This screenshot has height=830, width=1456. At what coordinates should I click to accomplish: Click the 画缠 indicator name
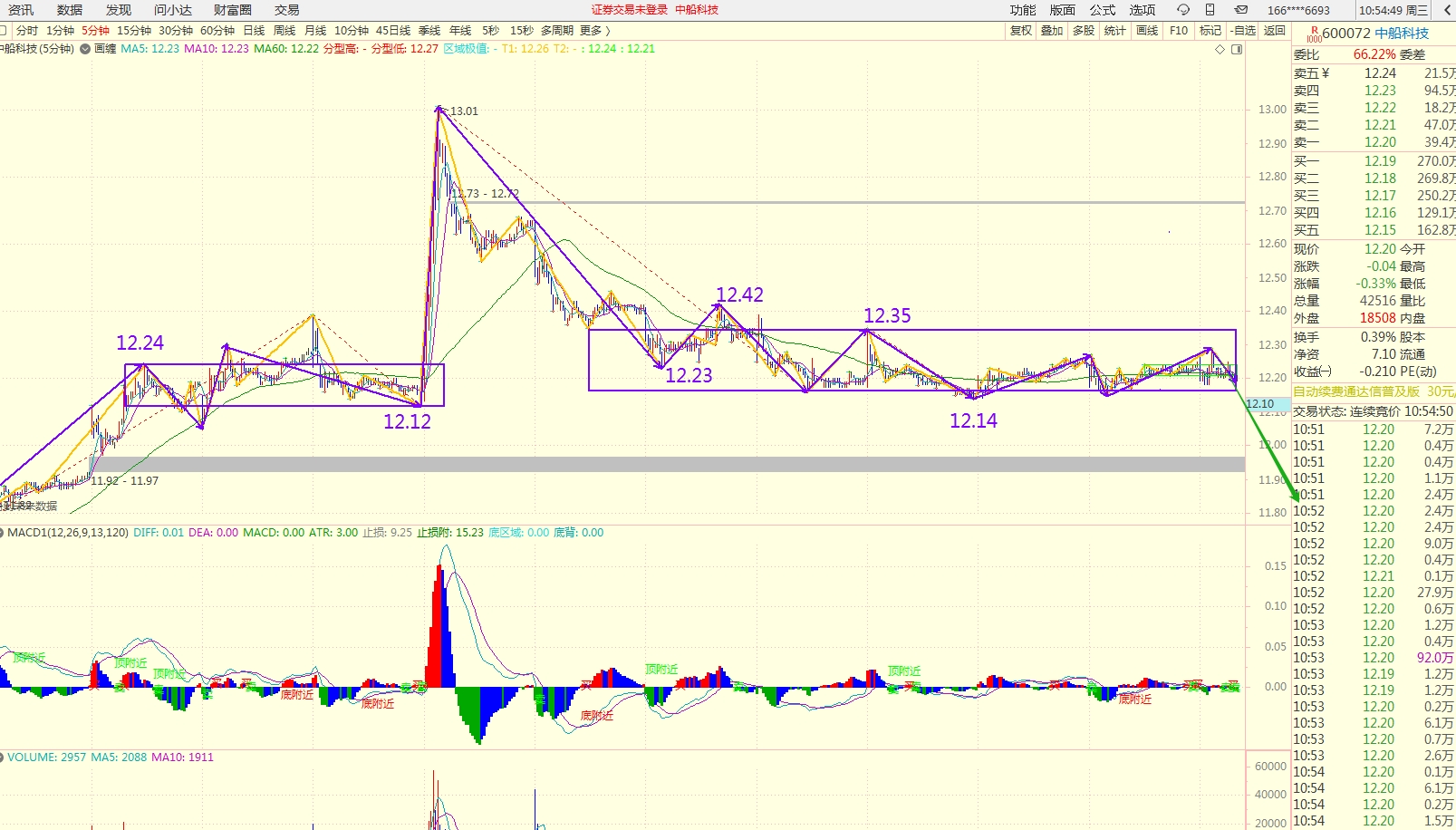[105, 49]
